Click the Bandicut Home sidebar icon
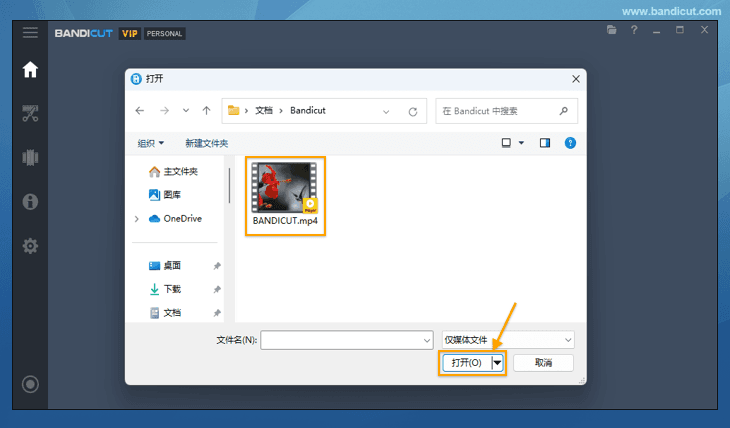This screenshot has height=428, width=730. [30, 70]
